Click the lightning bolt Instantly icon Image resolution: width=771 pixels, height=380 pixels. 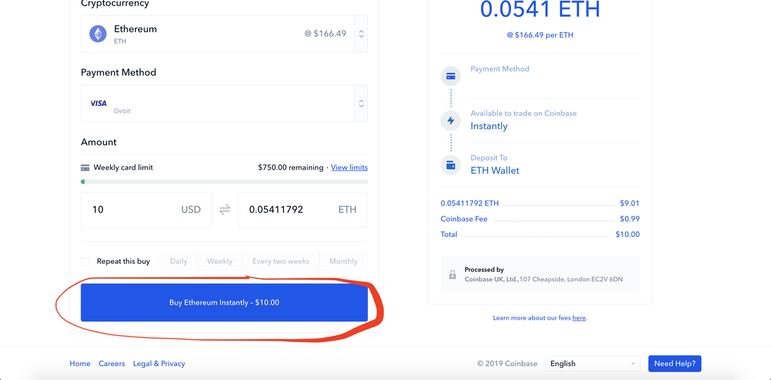[x=450, y=120]
